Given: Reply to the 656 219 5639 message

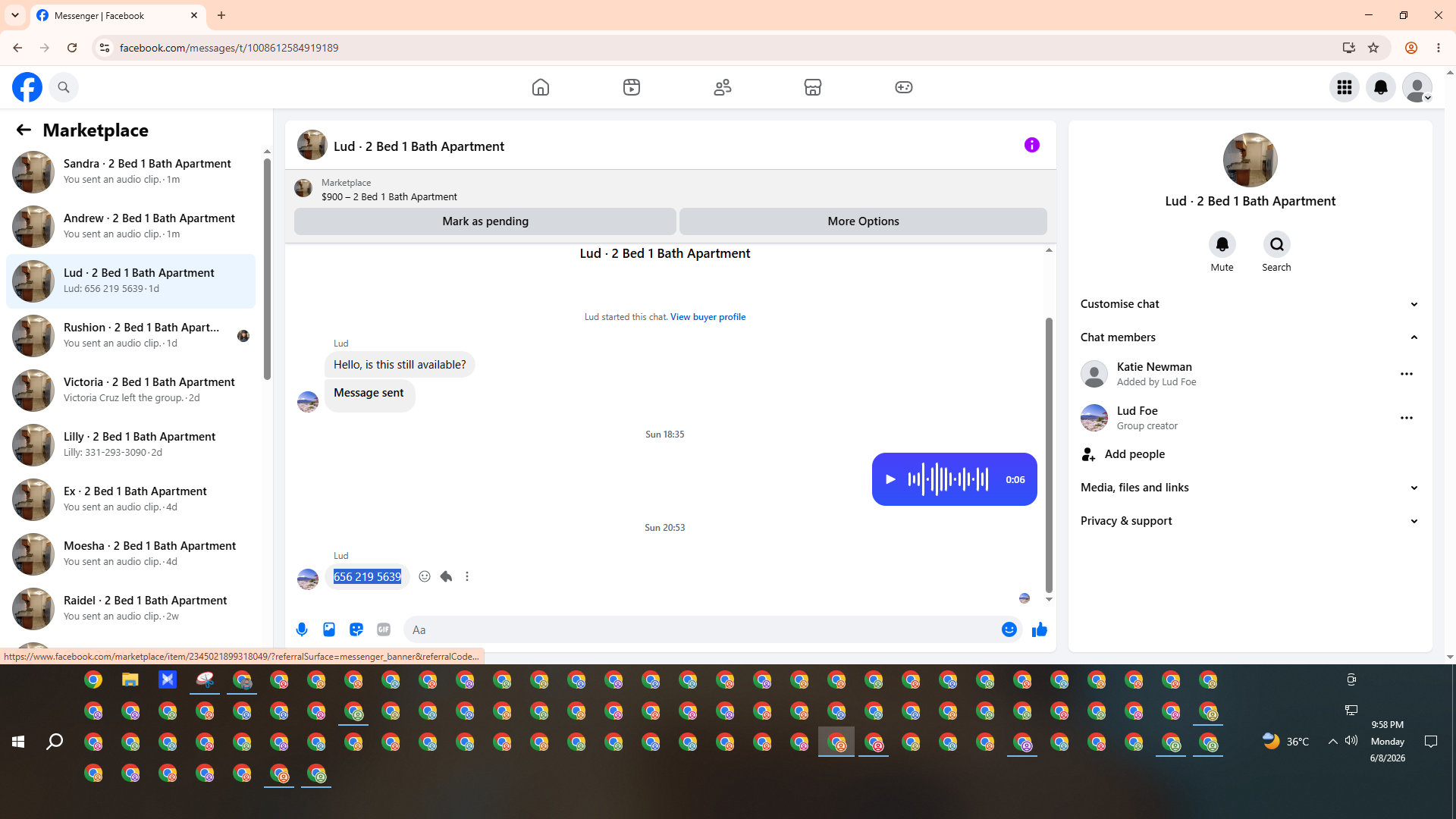Looking at the screenshot, I should coord(446,576).
